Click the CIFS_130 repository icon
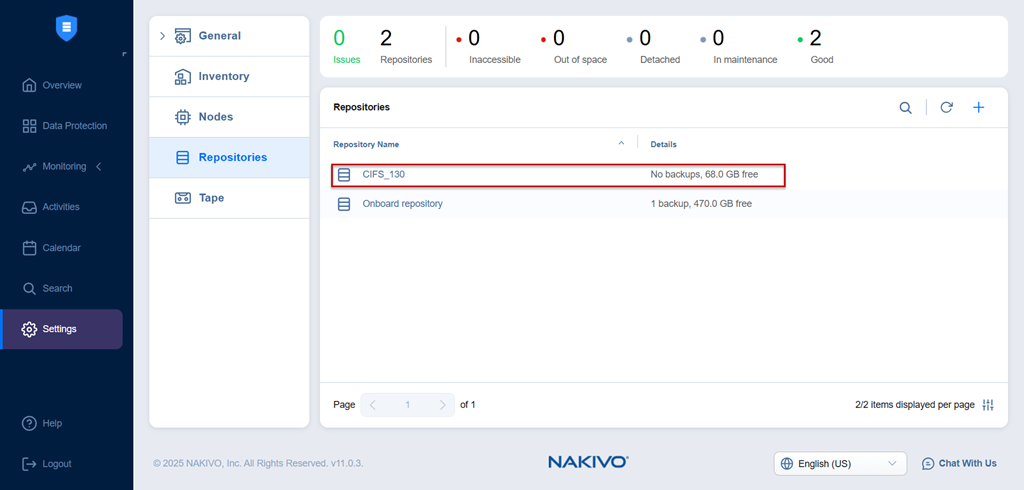The height and width of the screenshot is (490, 1024). (344, 175)
